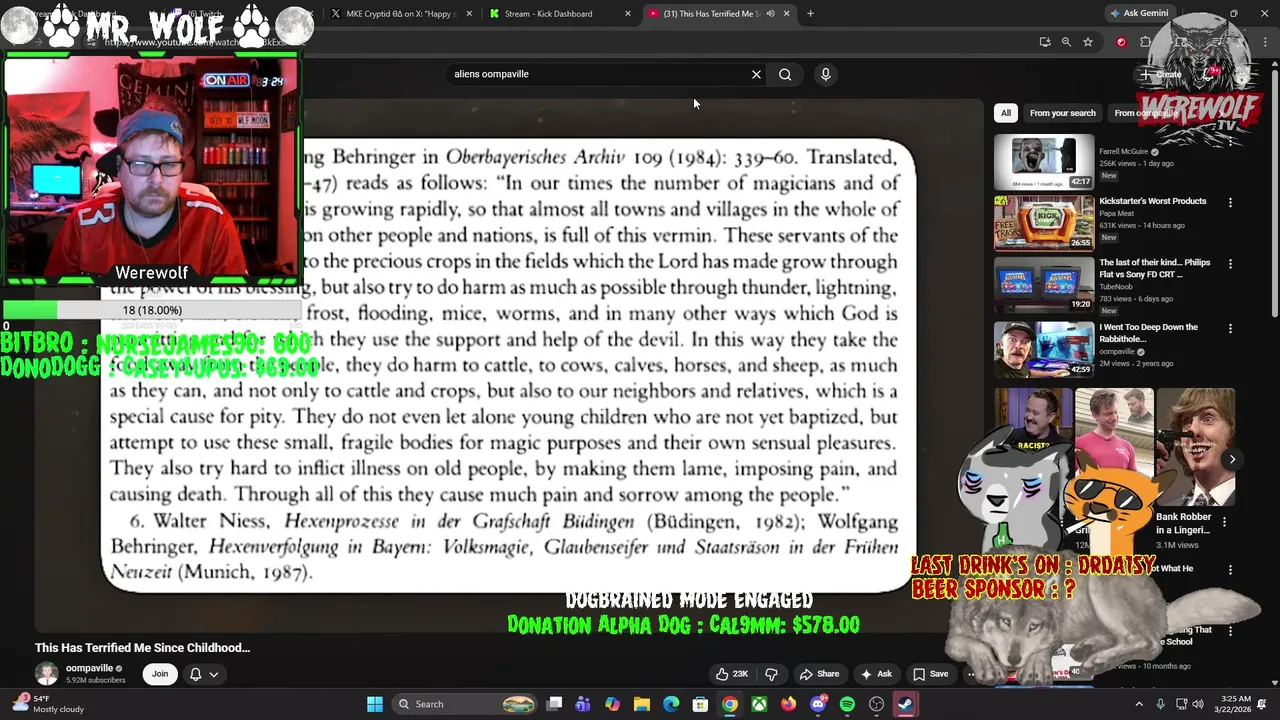Open the clock showing 3:25 AM
This screenshot has width=1280, height=720.
pos(1235,704)
